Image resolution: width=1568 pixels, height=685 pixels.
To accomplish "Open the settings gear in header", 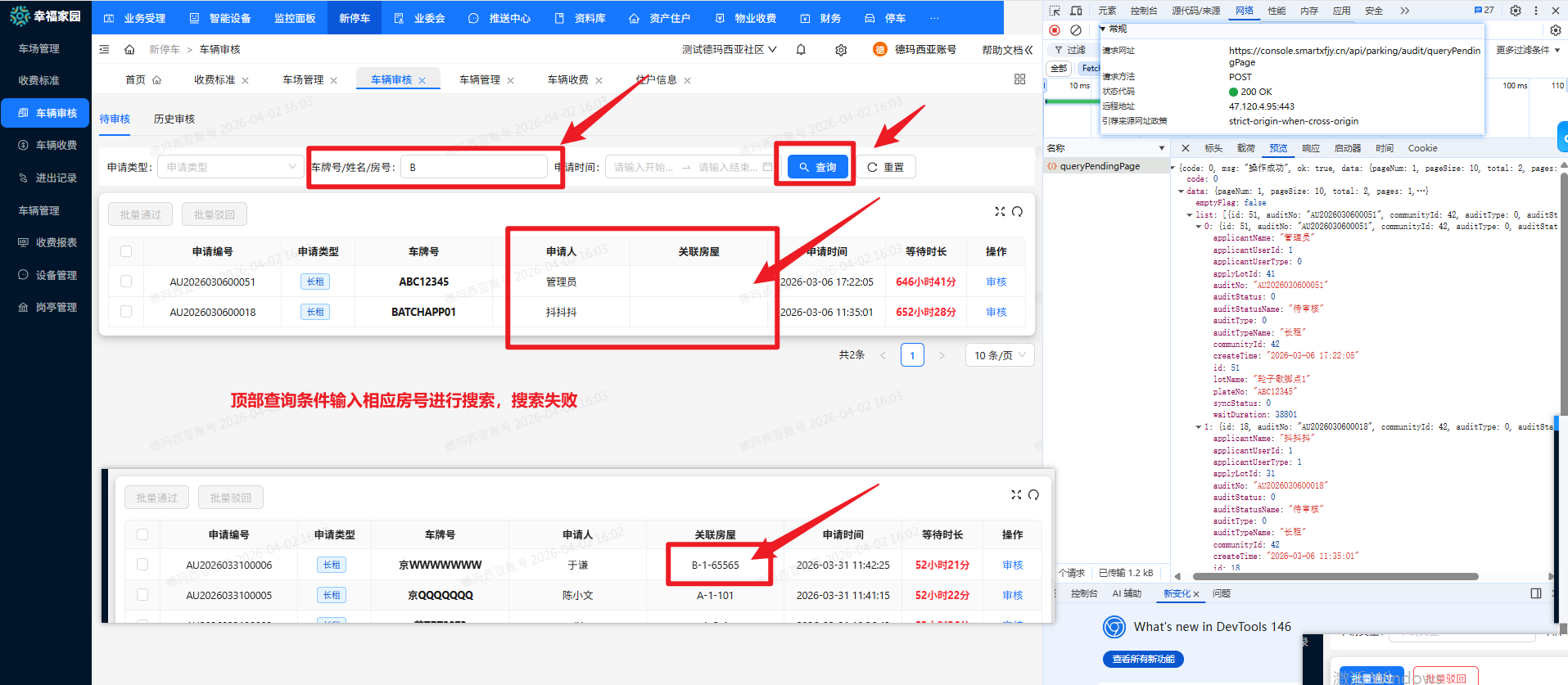I will point(841,50).
